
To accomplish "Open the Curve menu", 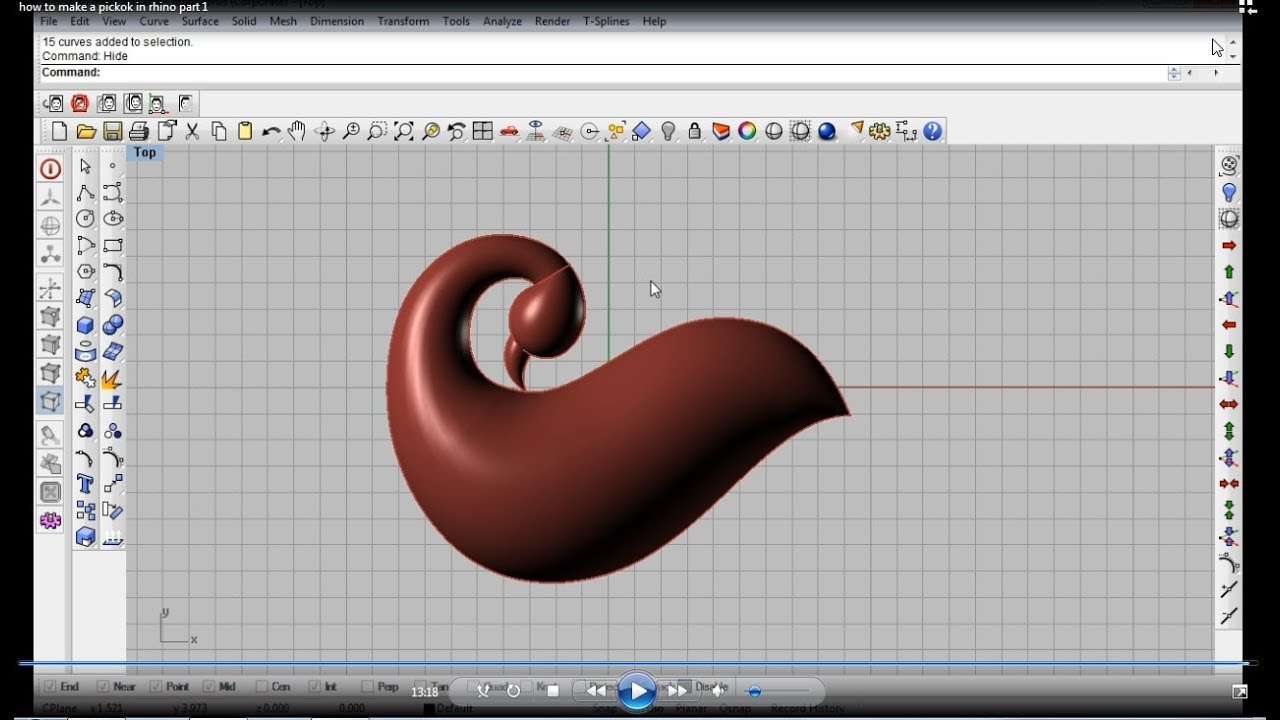I will coord(154,21).
